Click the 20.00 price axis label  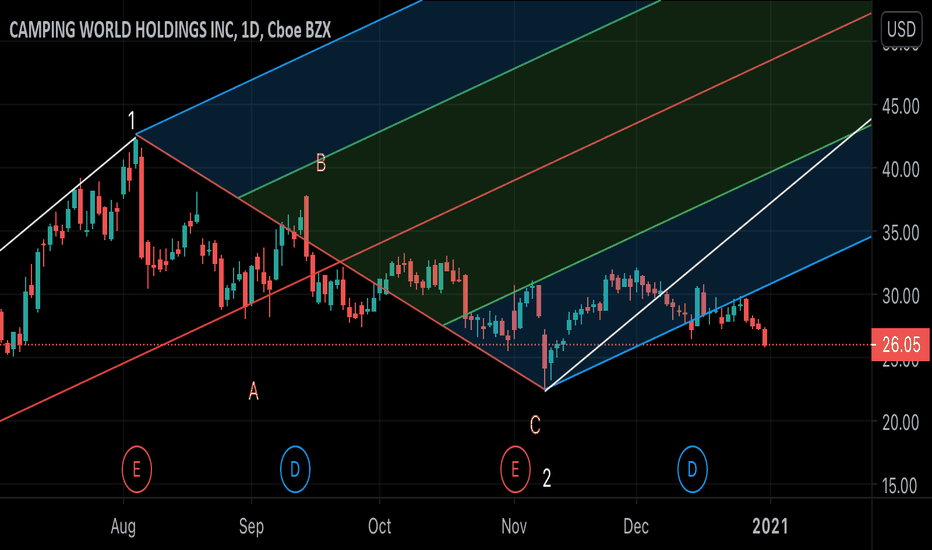pyautogui.click(x=900, y=422)
